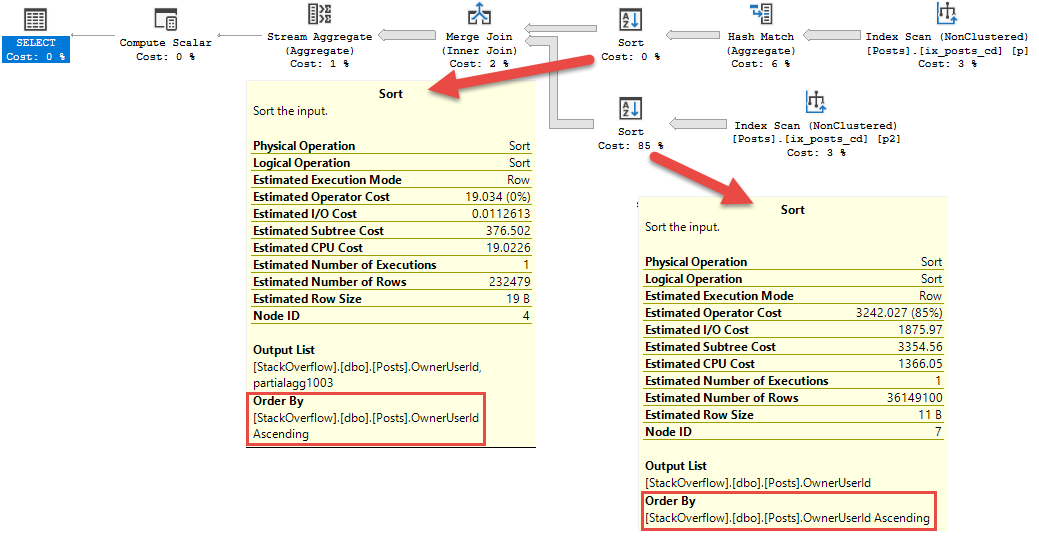
Task: Select the Stream Aggregate operator icon
Action: tap(320, 14)
